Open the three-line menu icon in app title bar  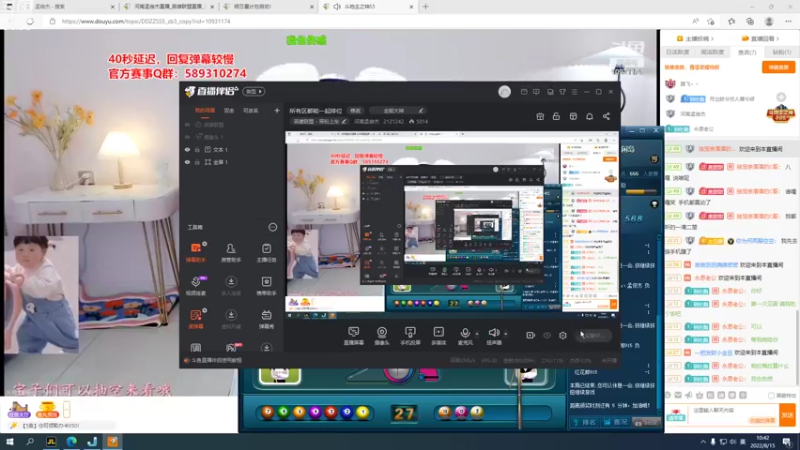pyautogui.click(x=574, y=92)
